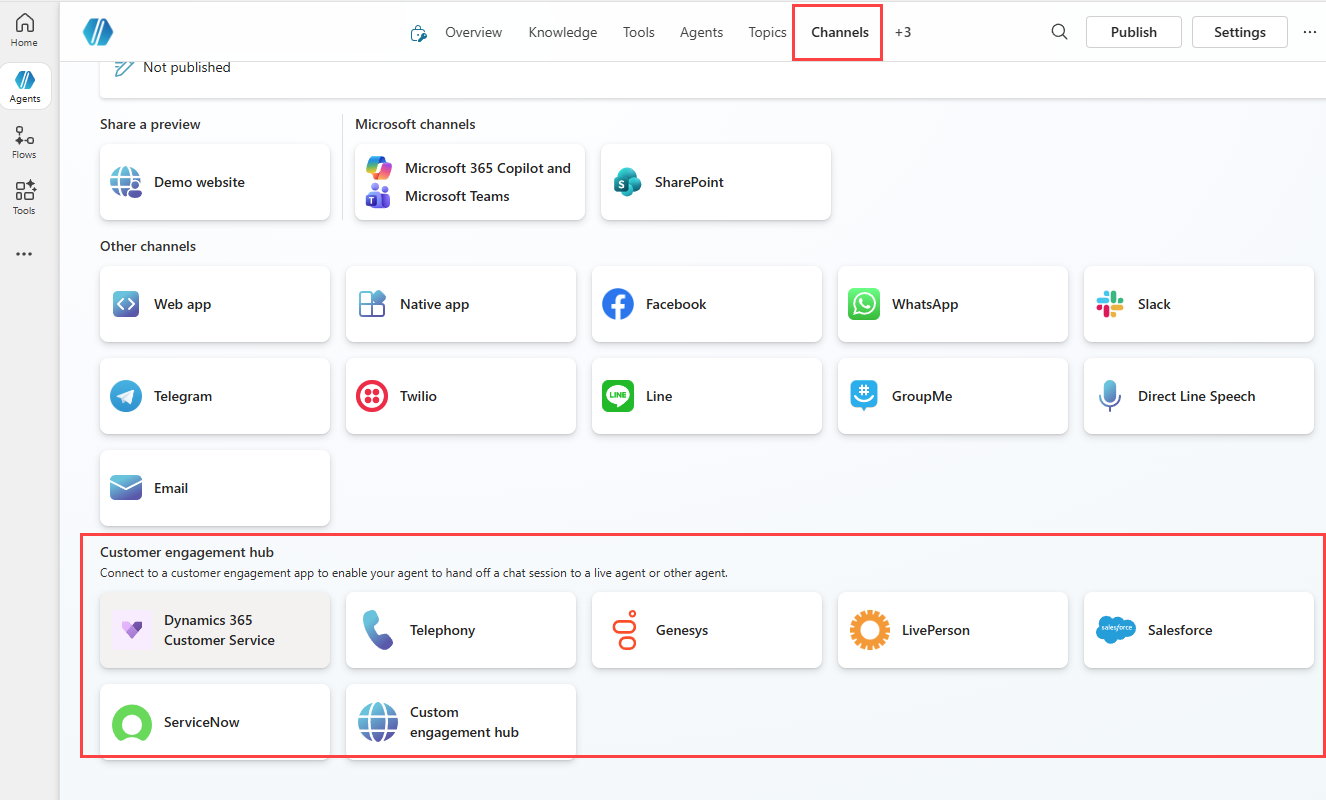
Task: Click the Custom engagement hub globe icon
Action: [x=378, y=722]
